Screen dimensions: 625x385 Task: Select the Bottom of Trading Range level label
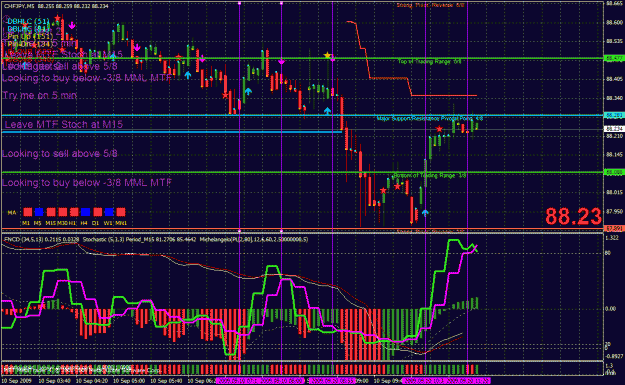[x=429, y=175]
